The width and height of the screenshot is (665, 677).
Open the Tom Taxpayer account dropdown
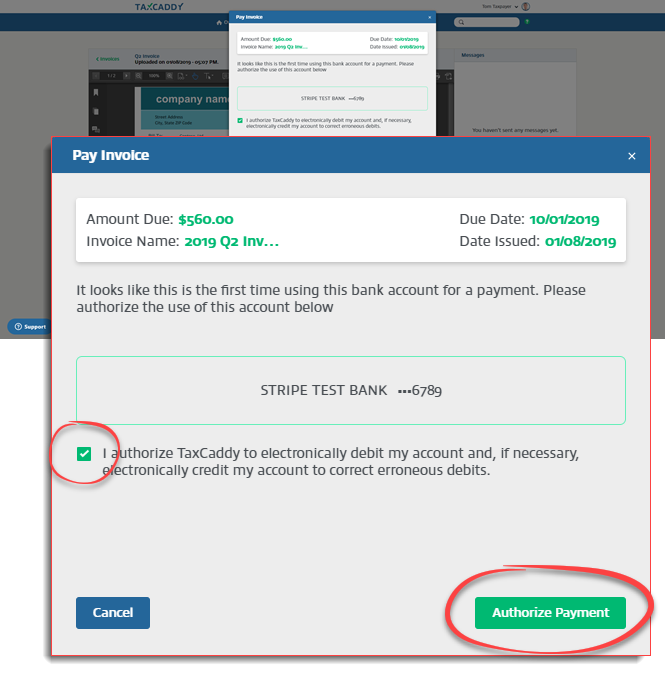pyautogui.click(x=500, y=6)
